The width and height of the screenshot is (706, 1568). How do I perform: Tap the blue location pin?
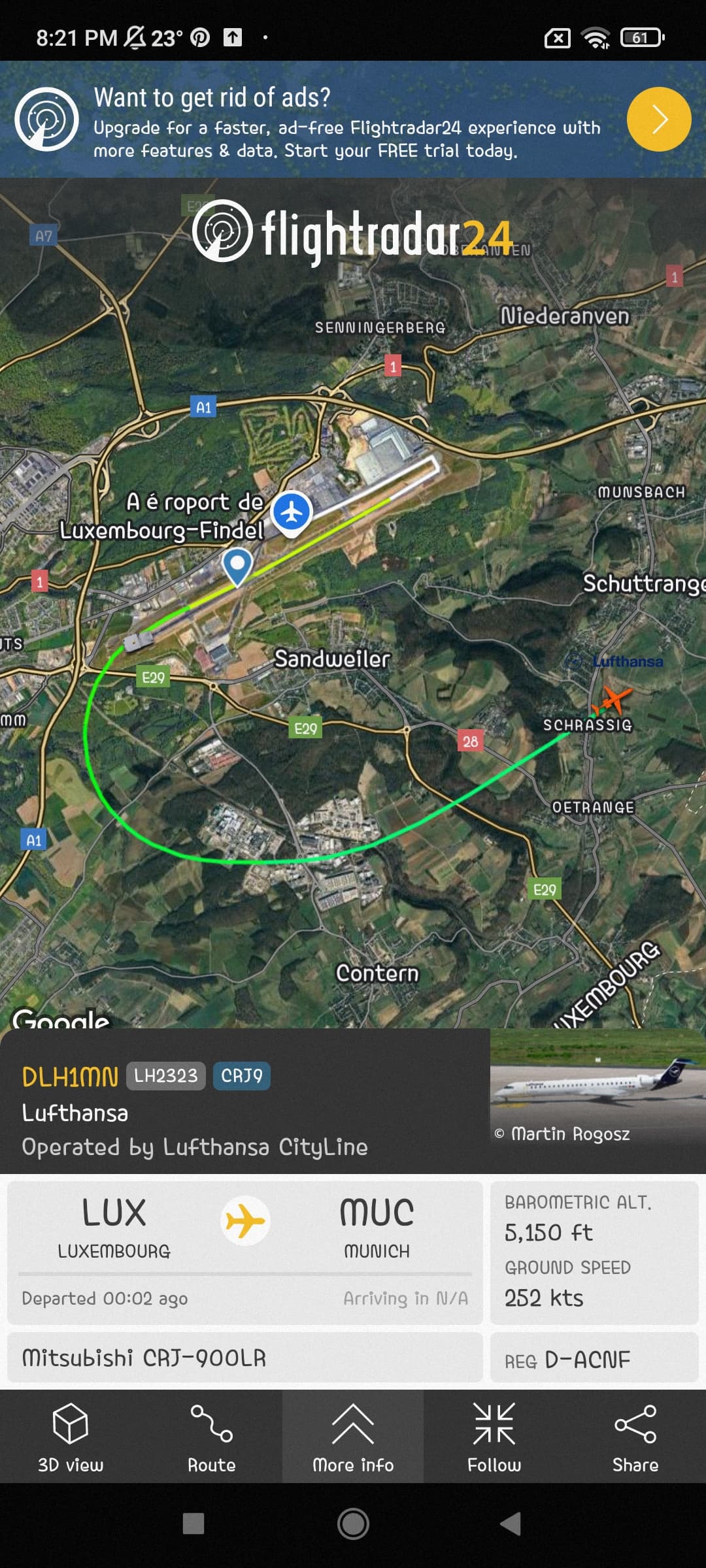[237, 566]
